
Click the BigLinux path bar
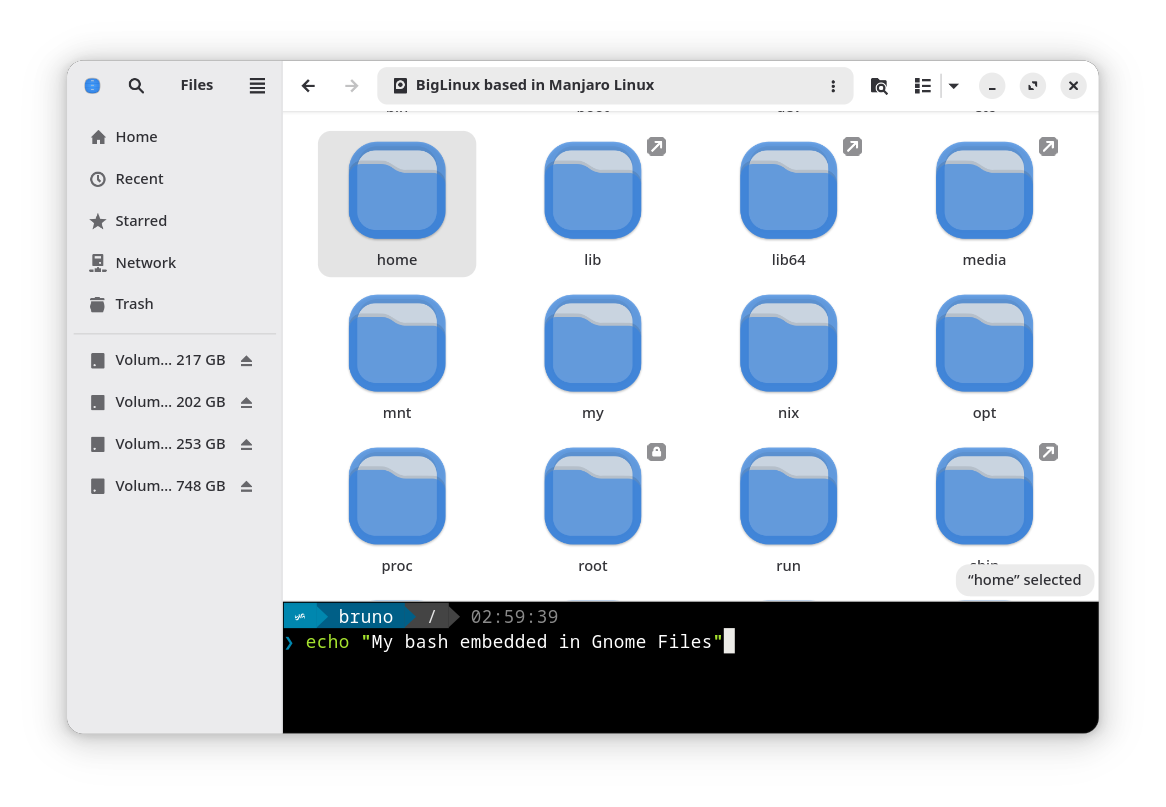(x=615, y=86)
